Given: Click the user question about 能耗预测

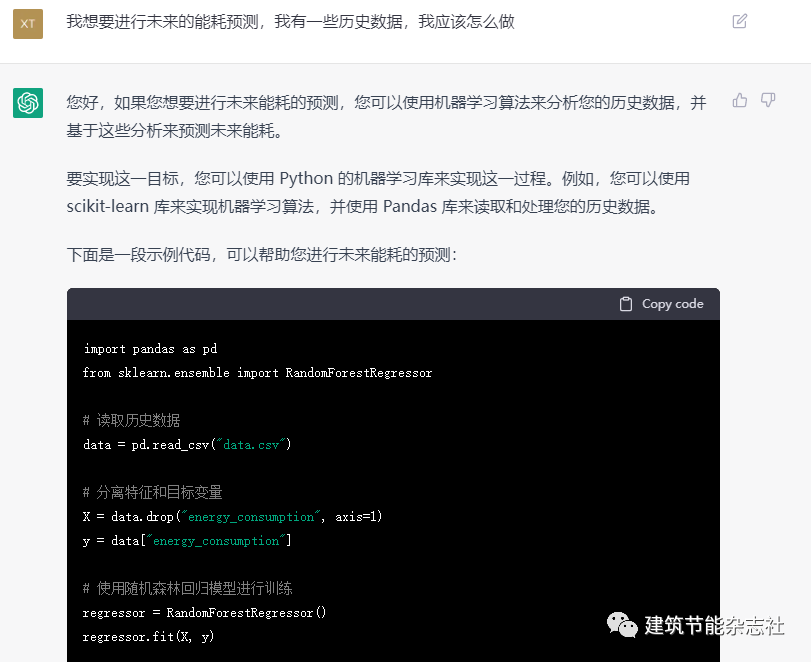Looking at the screenshot, I should [x=291, y=22].
